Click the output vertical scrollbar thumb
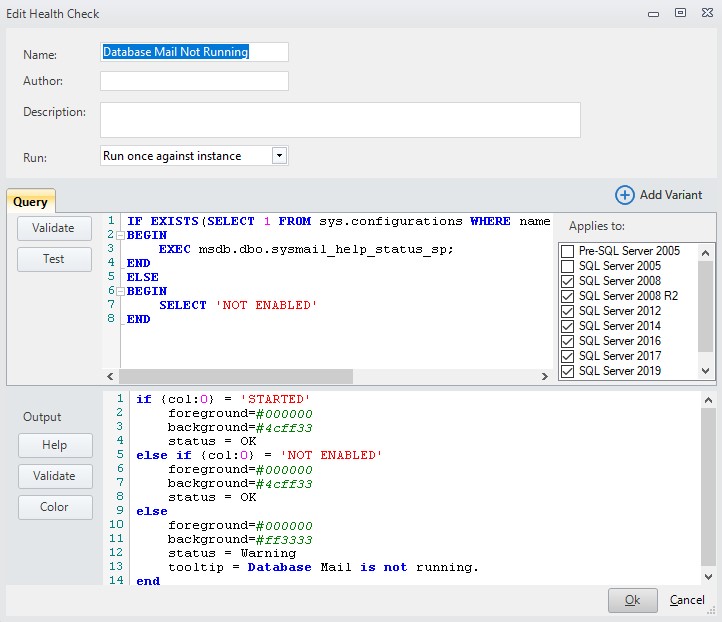Screen dimensions: 722x622 tap(708, 487)
